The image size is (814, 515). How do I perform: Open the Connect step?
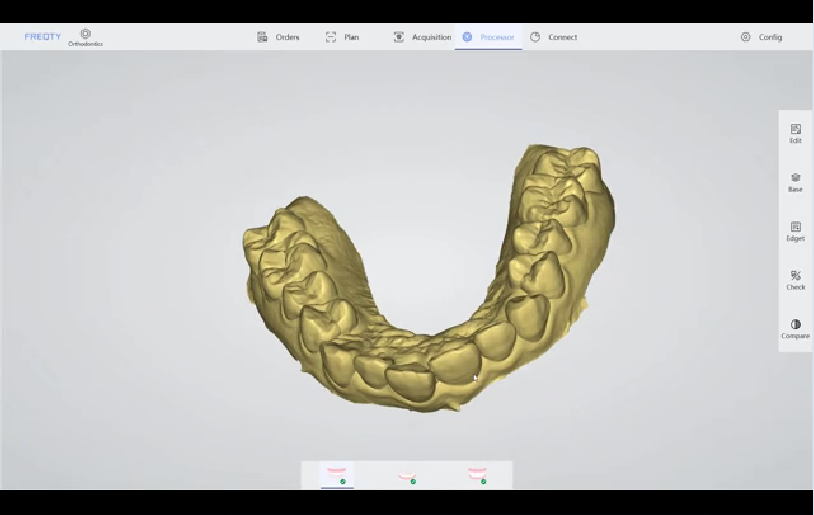[562, 37]
